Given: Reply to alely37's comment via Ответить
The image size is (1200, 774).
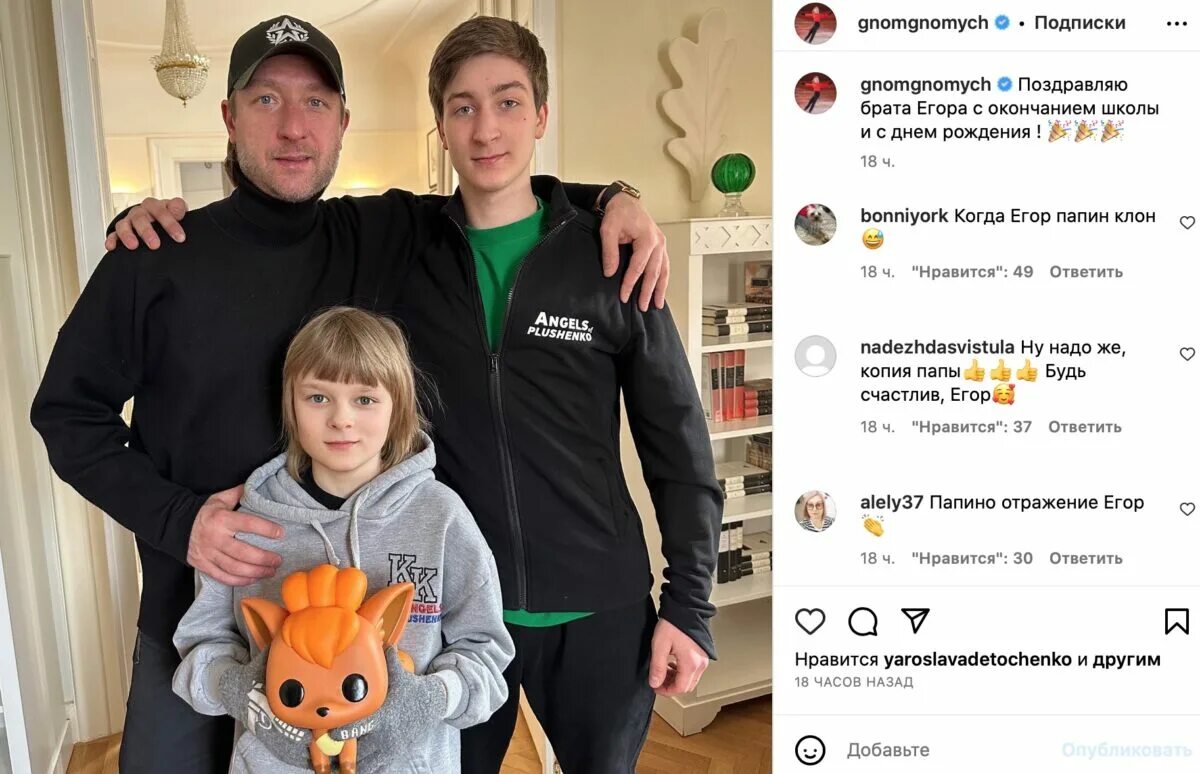Looking at the screenshot, I should click(x=1085, y=559).
